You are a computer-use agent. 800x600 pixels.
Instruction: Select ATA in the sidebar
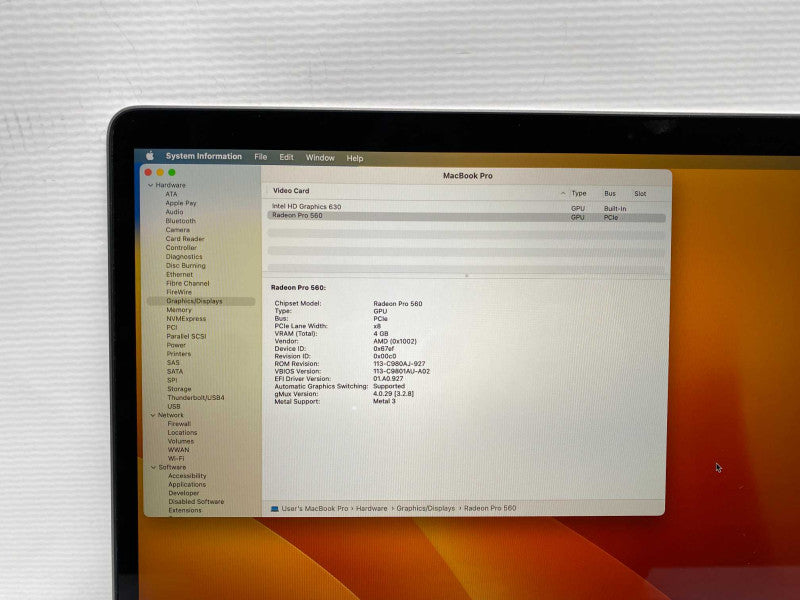click(171, 194)
